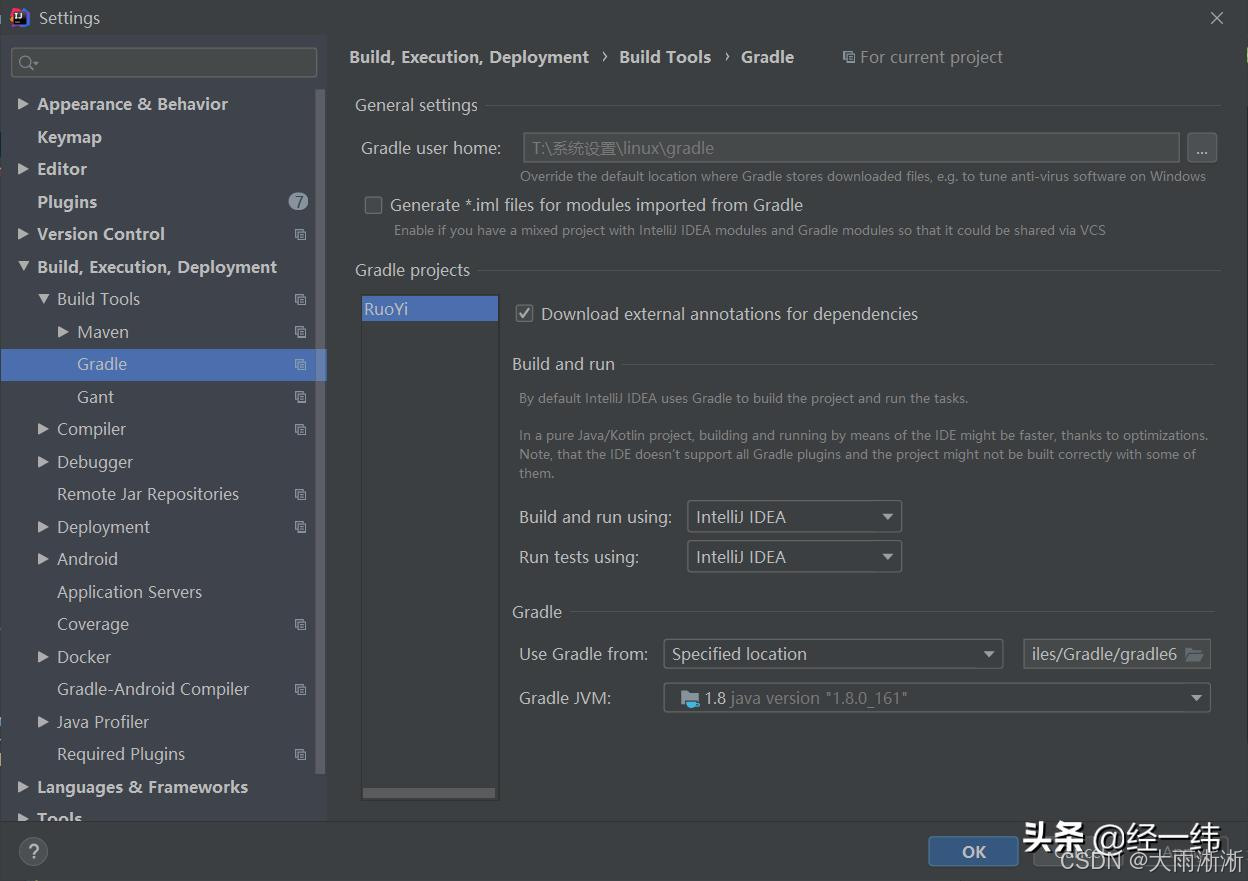Open Gradle JVM dropdown
The height and width of the screenshot is (881, 1248).
[x=937, y=698]
